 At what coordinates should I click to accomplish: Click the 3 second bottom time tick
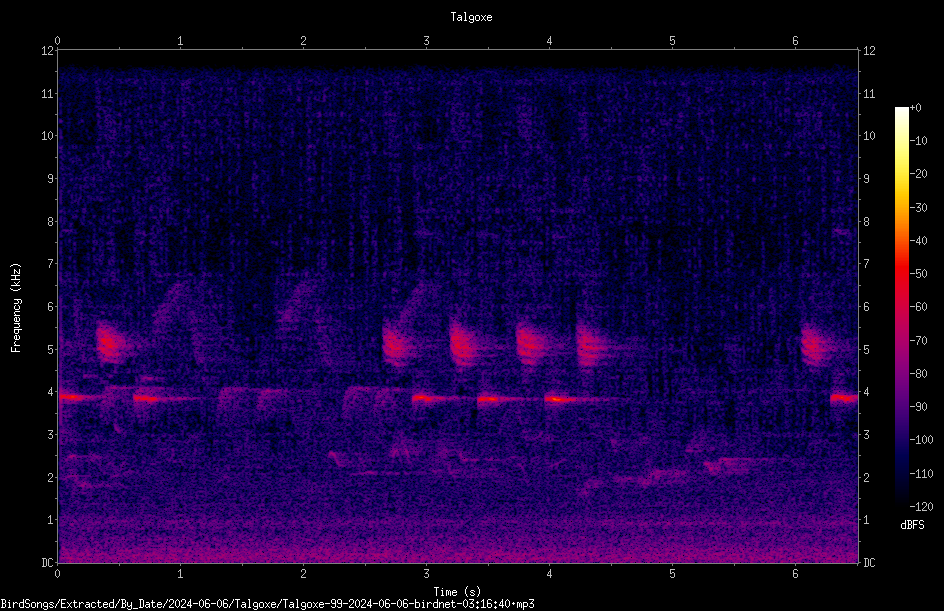tap(426, 574)
